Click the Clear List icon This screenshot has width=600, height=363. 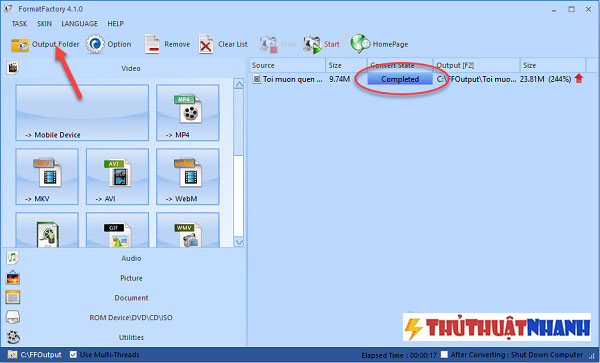pos(206,45)
